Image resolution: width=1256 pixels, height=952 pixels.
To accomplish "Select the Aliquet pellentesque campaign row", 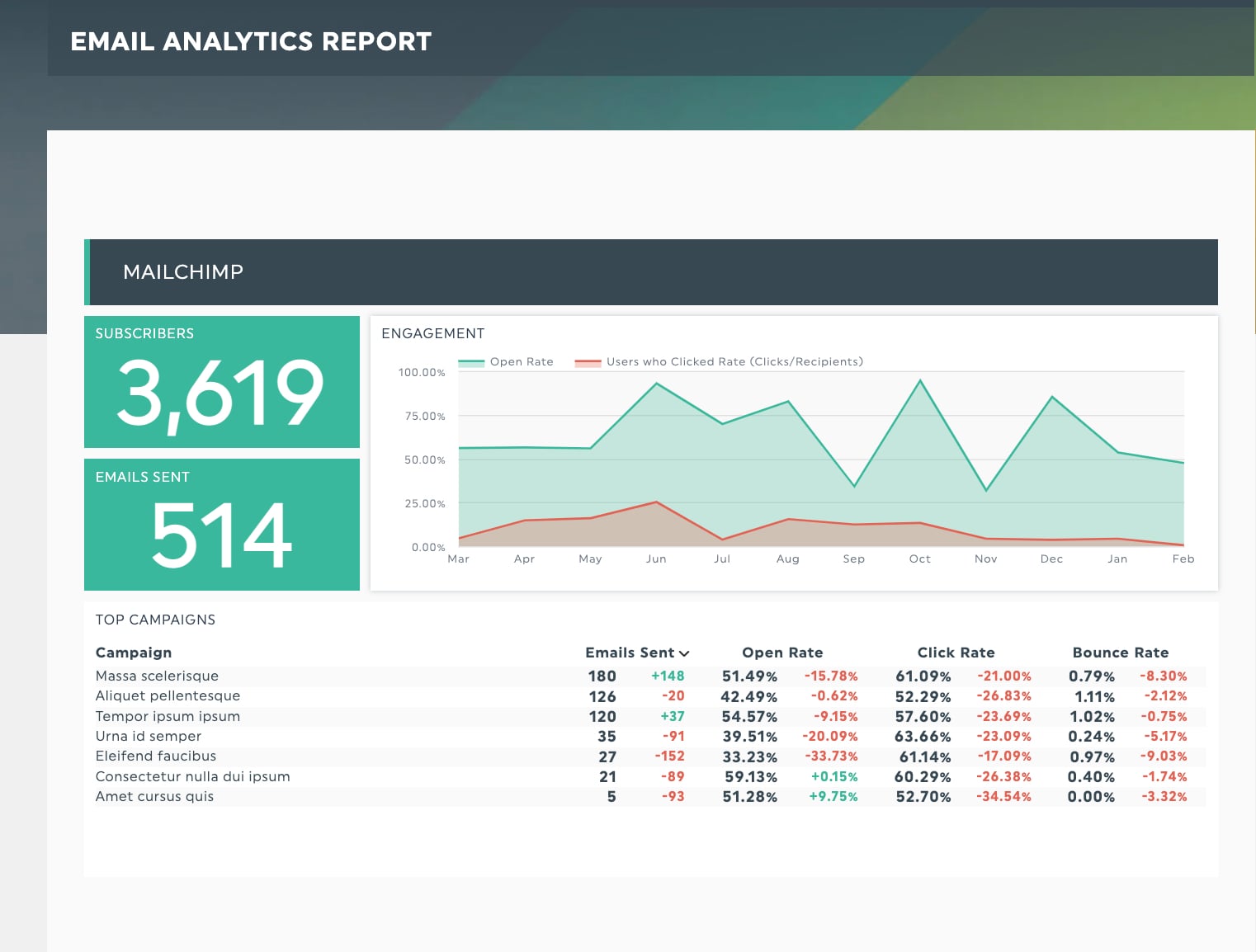I will (x=650, y=696).
